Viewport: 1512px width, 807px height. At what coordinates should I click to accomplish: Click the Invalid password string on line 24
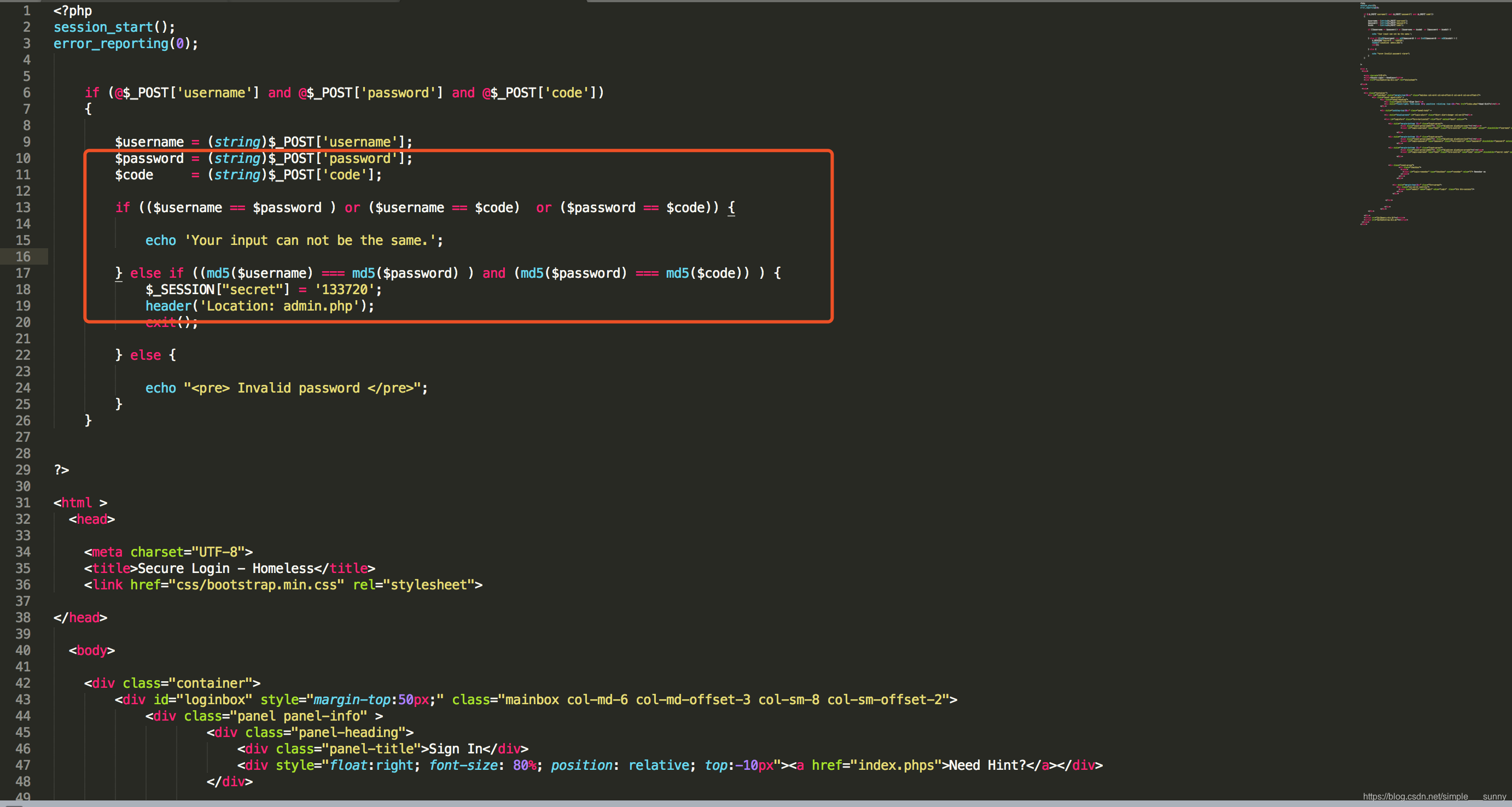pos(303,388)
